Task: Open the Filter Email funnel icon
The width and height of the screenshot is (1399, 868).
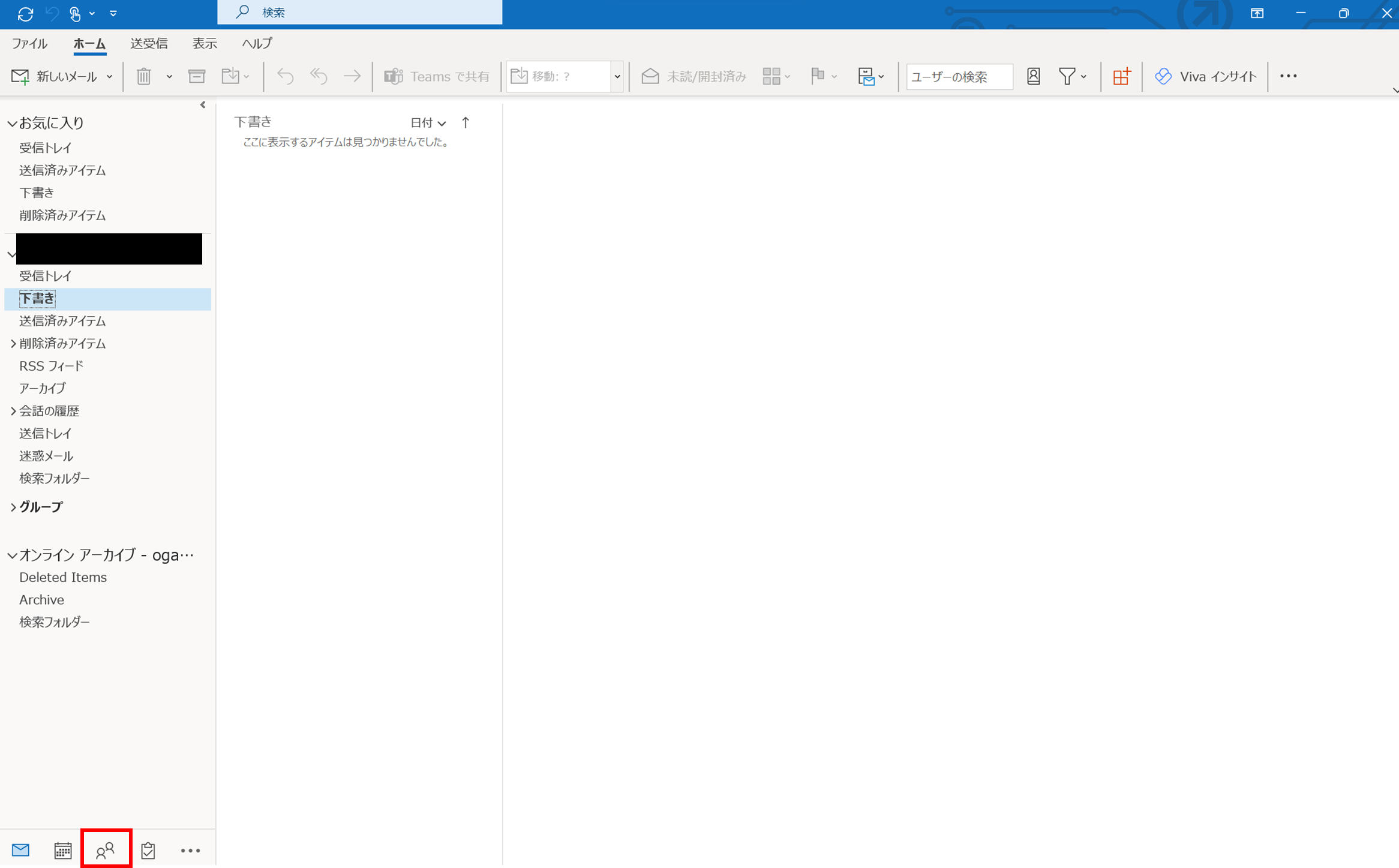Action: [1072, 76]
